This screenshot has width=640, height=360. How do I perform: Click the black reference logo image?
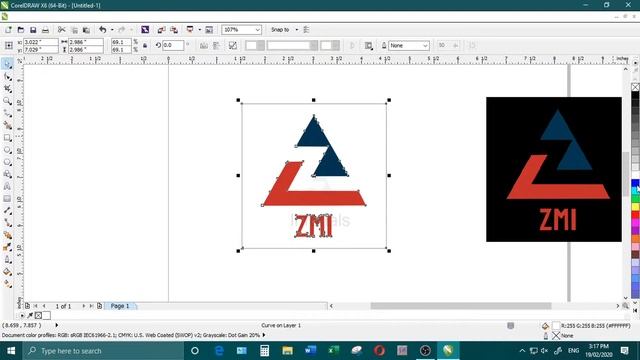[x=554, y=169]
